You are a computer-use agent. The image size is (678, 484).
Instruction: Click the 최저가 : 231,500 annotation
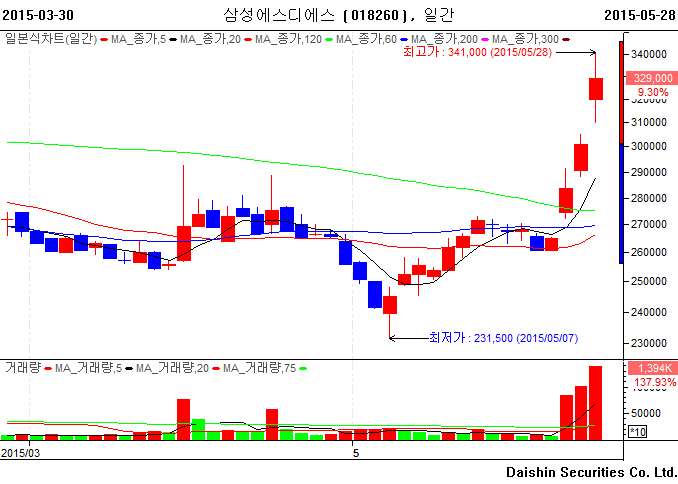[x=503, y=338]
